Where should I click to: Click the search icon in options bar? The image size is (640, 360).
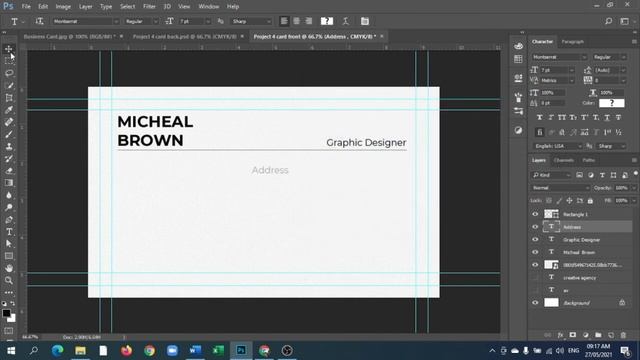click(x=608, y=21)
